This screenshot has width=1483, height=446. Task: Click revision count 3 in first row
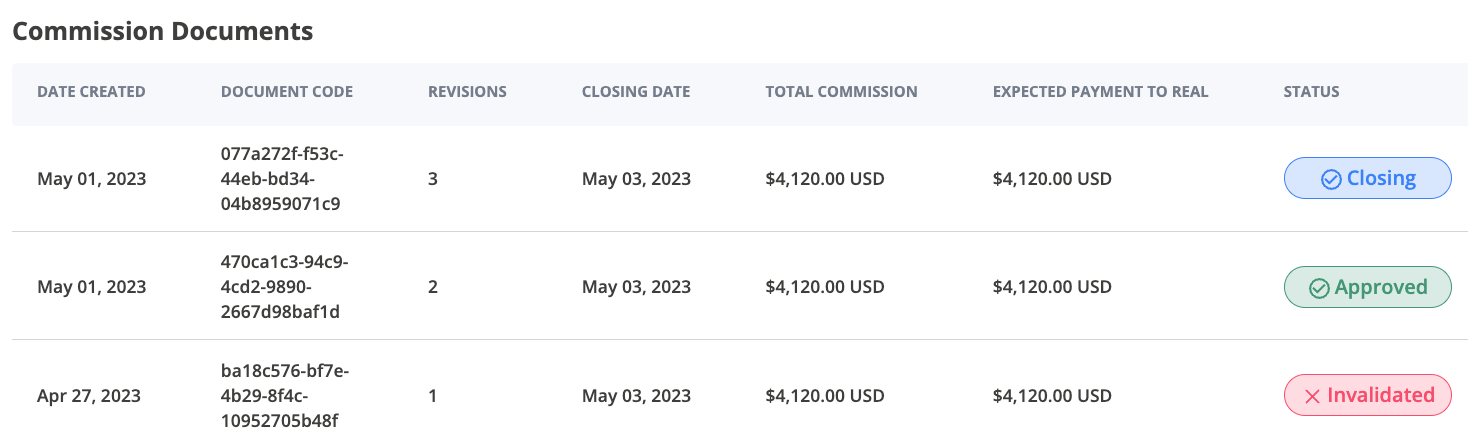pos(433,179)
